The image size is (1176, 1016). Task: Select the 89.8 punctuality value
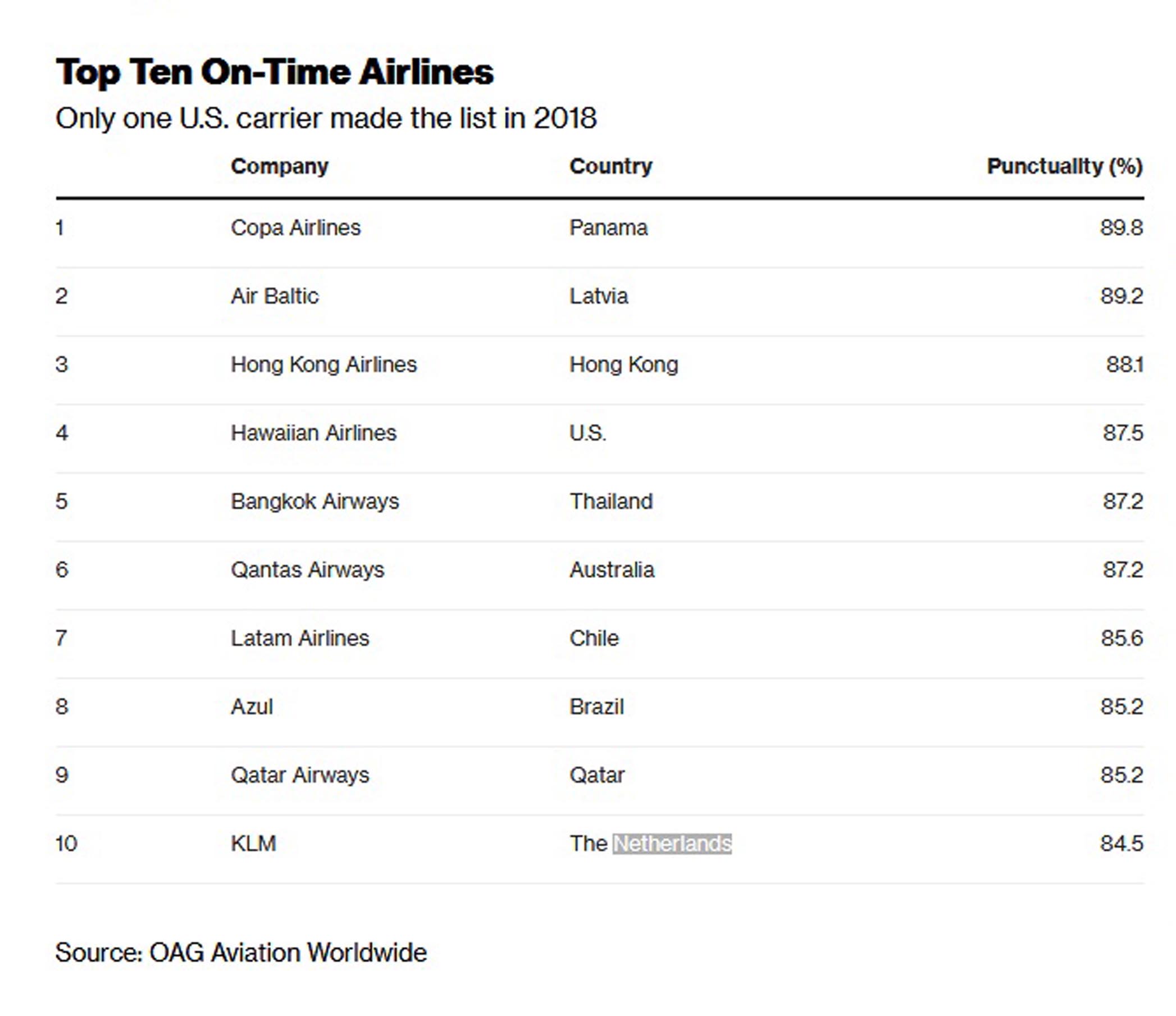tap(1122, 228)
